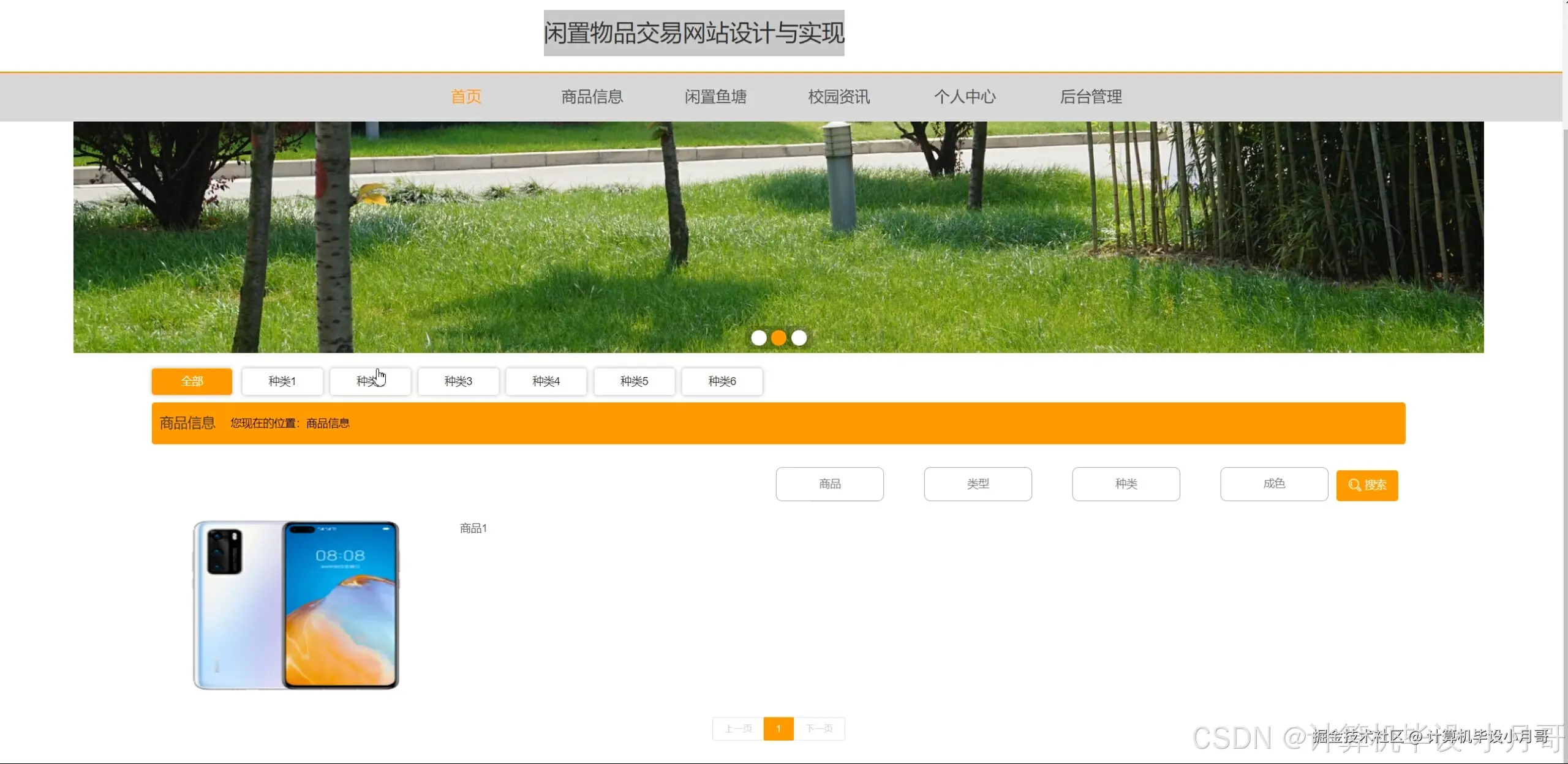The height and width of the screenshot is (764, 1568).
Task: Go to previous page with 上一页
Action: [x=738, y=728]
